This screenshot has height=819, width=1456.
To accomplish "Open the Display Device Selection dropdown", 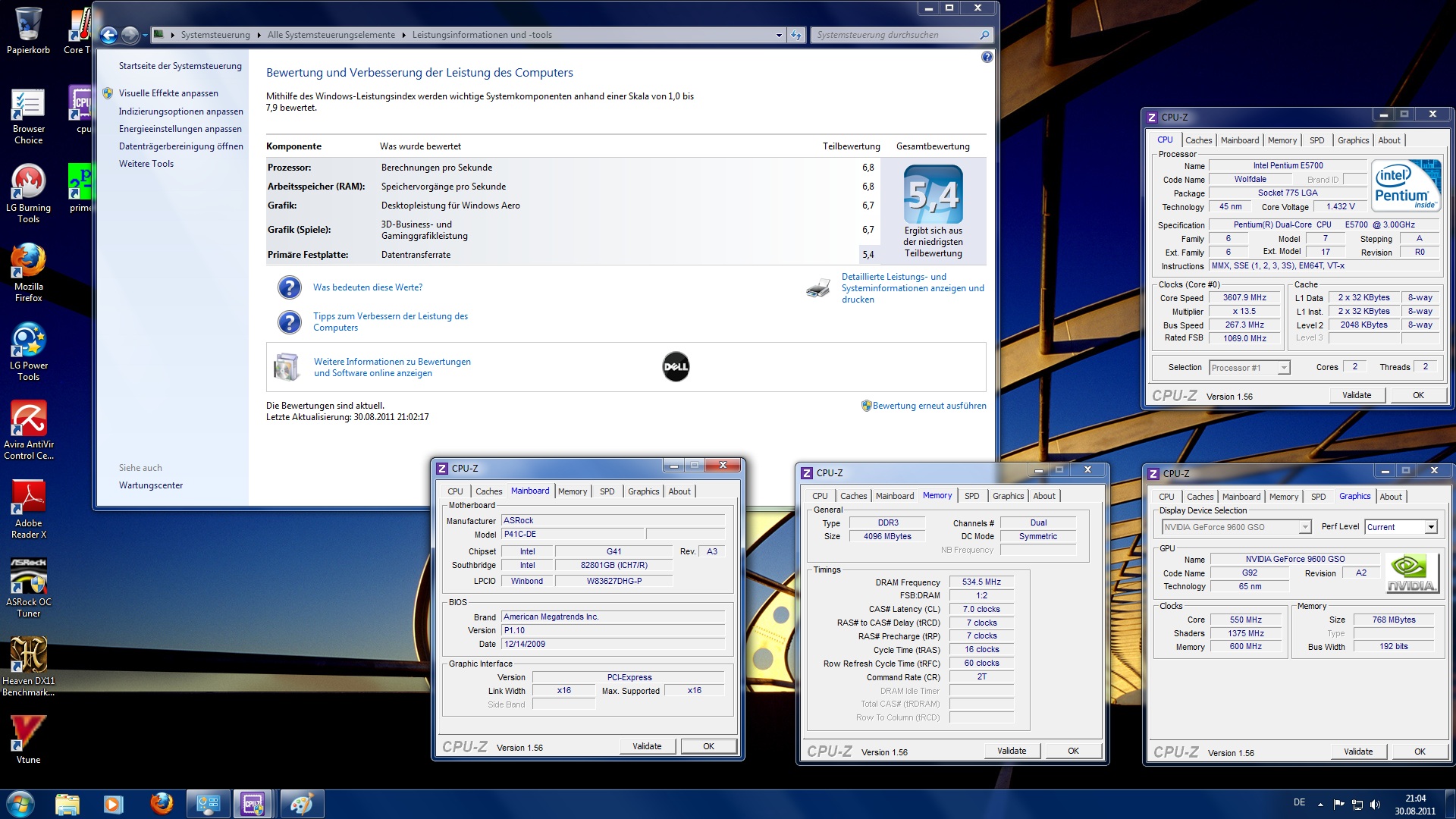I will [x=1304, y=527].
